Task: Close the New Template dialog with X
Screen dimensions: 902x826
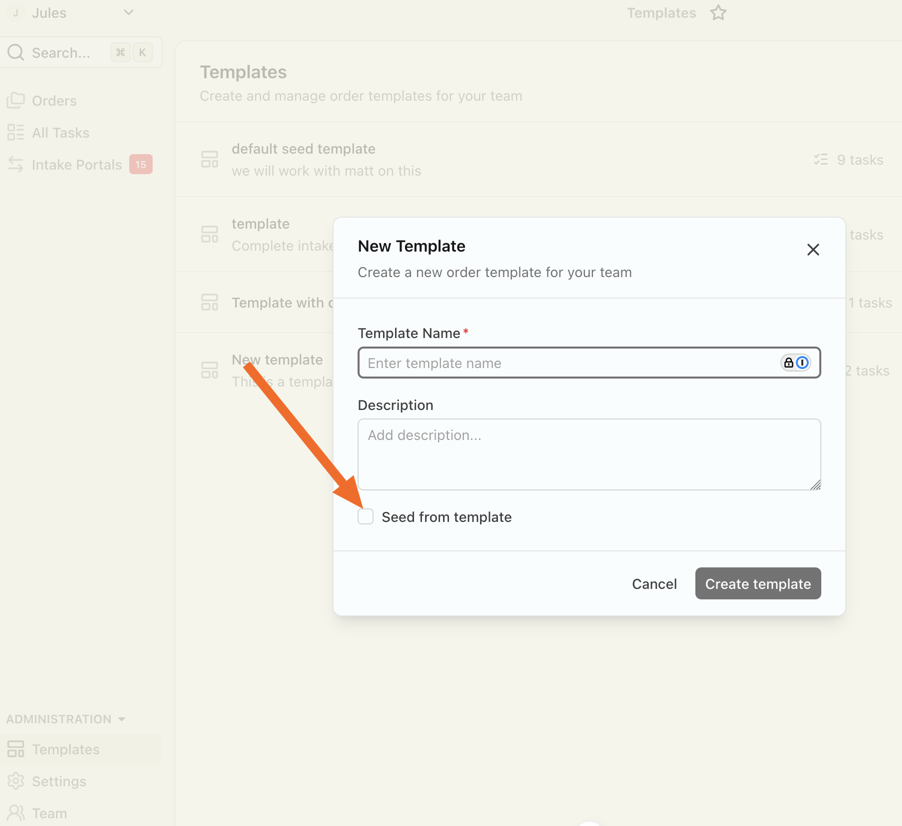Action: click(813, 250)
